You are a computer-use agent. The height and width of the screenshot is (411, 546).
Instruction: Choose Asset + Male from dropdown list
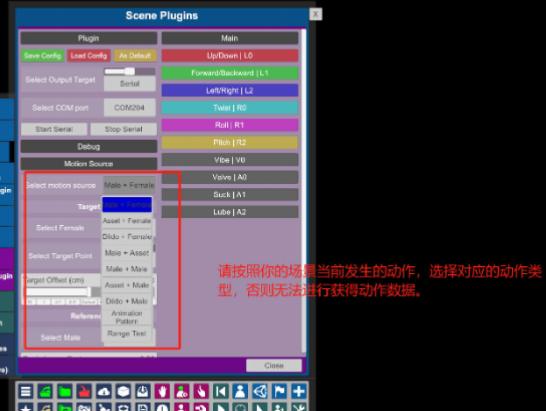tap(127, 285)
